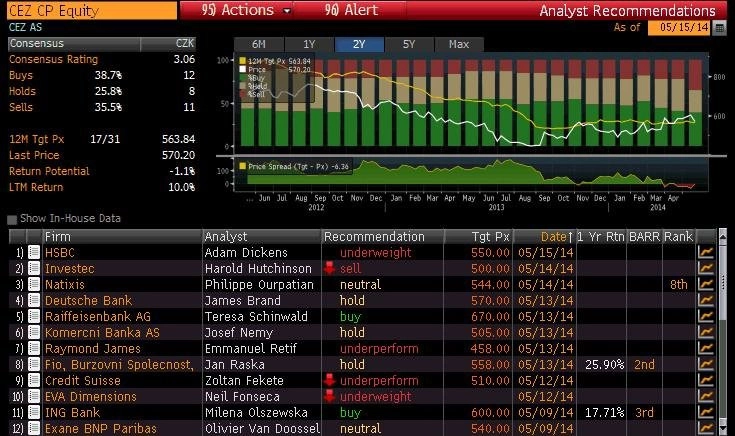Select the 5Y chart range tab
735x436 pixels.
409,45
